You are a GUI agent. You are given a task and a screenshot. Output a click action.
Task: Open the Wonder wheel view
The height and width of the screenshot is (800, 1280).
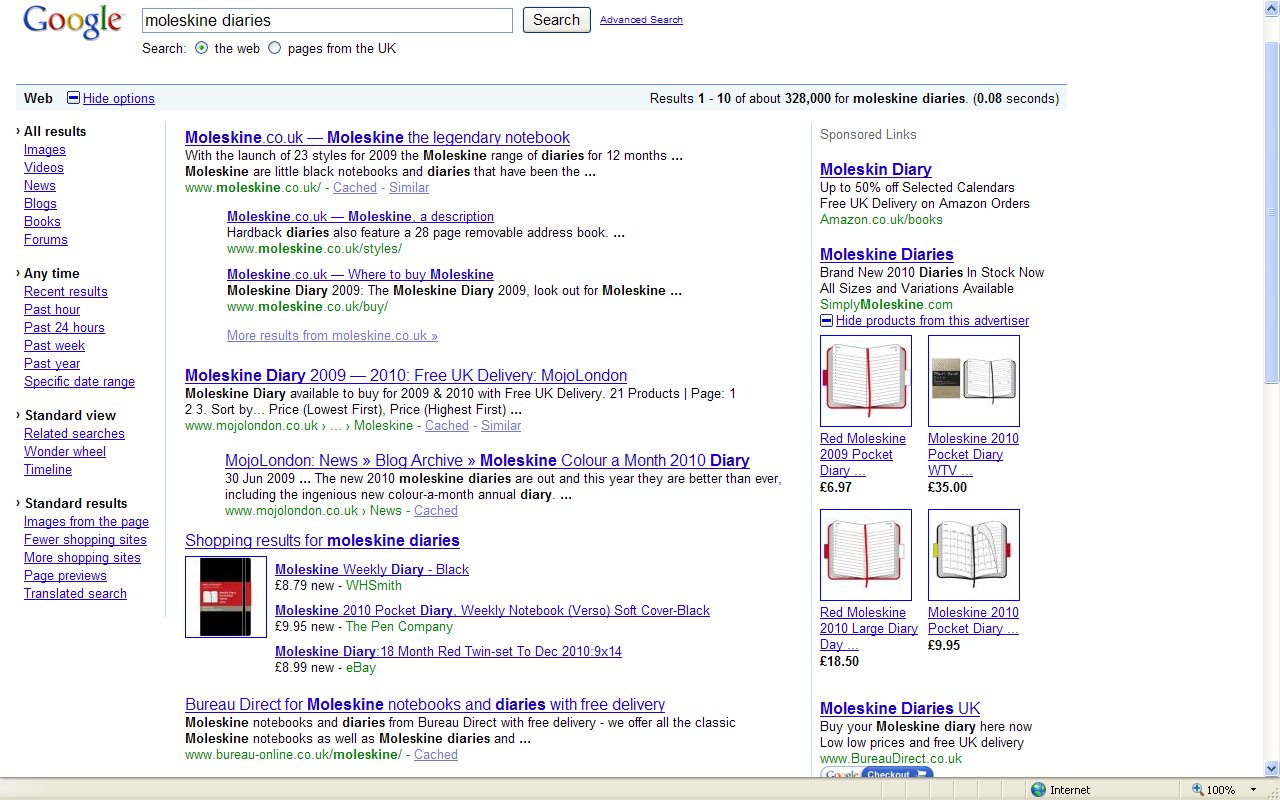tap(65, 452)
